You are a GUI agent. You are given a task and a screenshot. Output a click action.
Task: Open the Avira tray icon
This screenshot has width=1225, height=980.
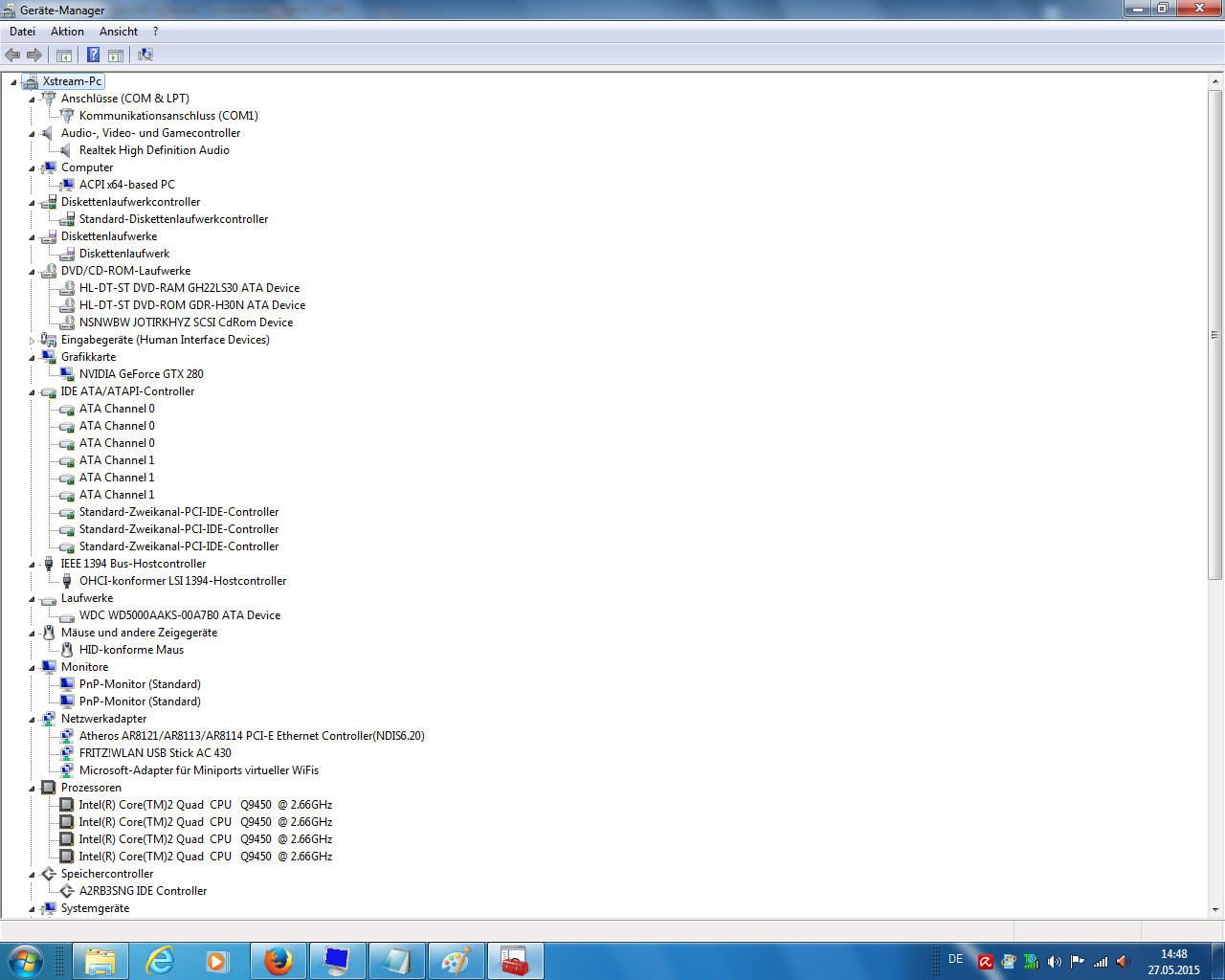(x=986, y=962)
